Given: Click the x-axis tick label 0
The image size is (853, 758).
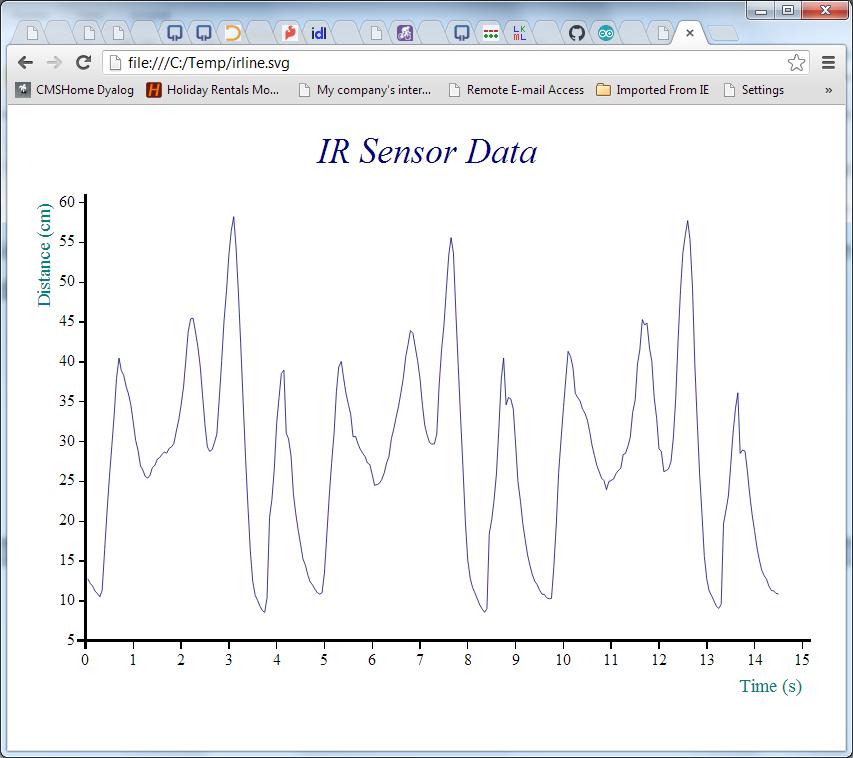Looking at the screenshot, I should tap(85, 660).
